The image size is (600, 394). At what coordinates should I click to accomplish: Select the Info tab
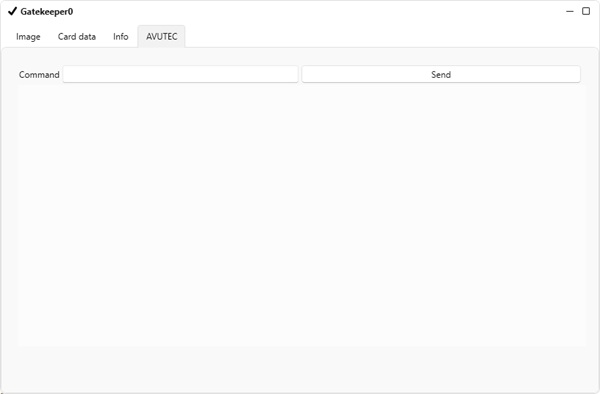[121, 37]
